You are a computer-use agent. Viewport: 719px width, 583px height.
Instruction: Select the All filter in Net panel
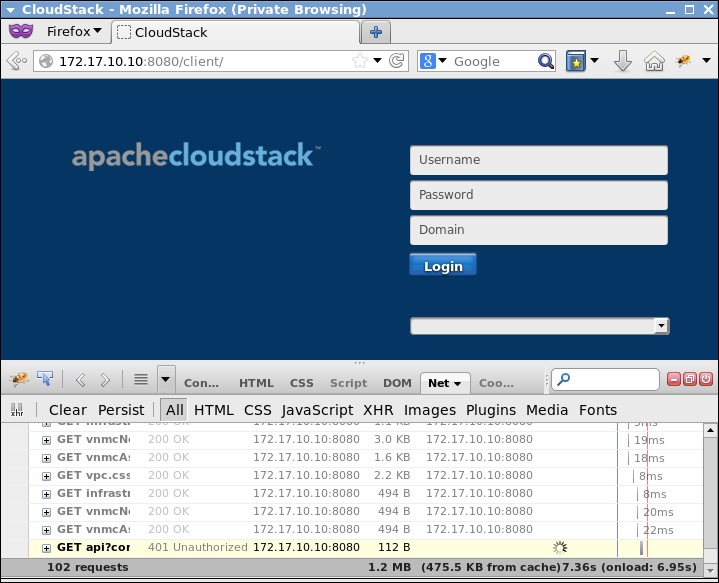point(174,410)
